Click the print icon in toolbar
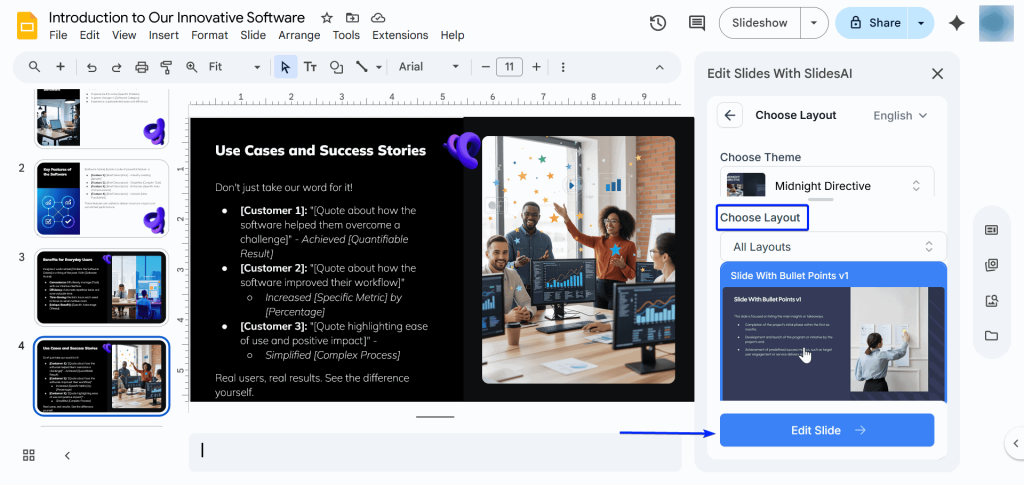The width and height of the screenshot is (1024, 485). (x=141, y=67)
